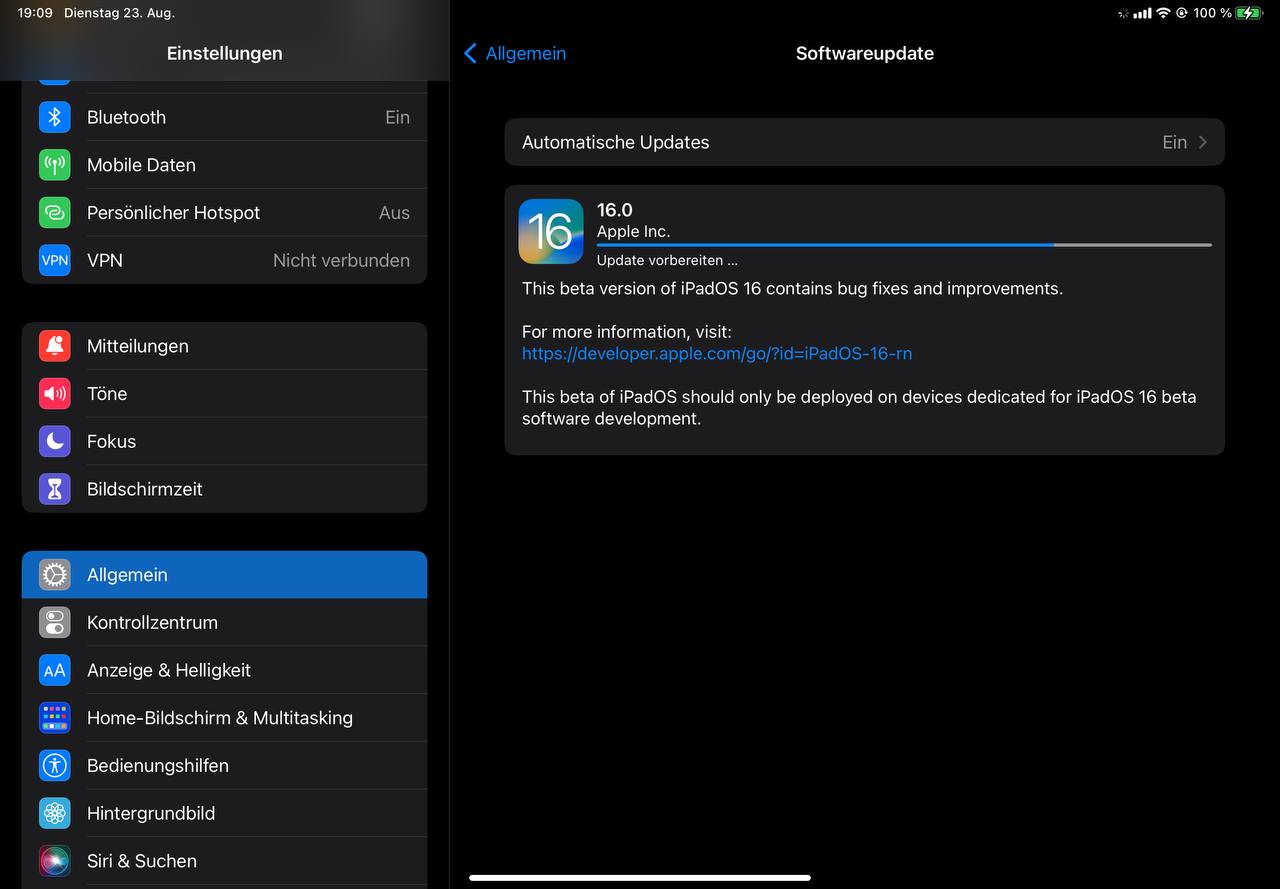Select Allgemein in the sidebar
This screenshot has height=889, width=1280.
click(x=224, y=575)
